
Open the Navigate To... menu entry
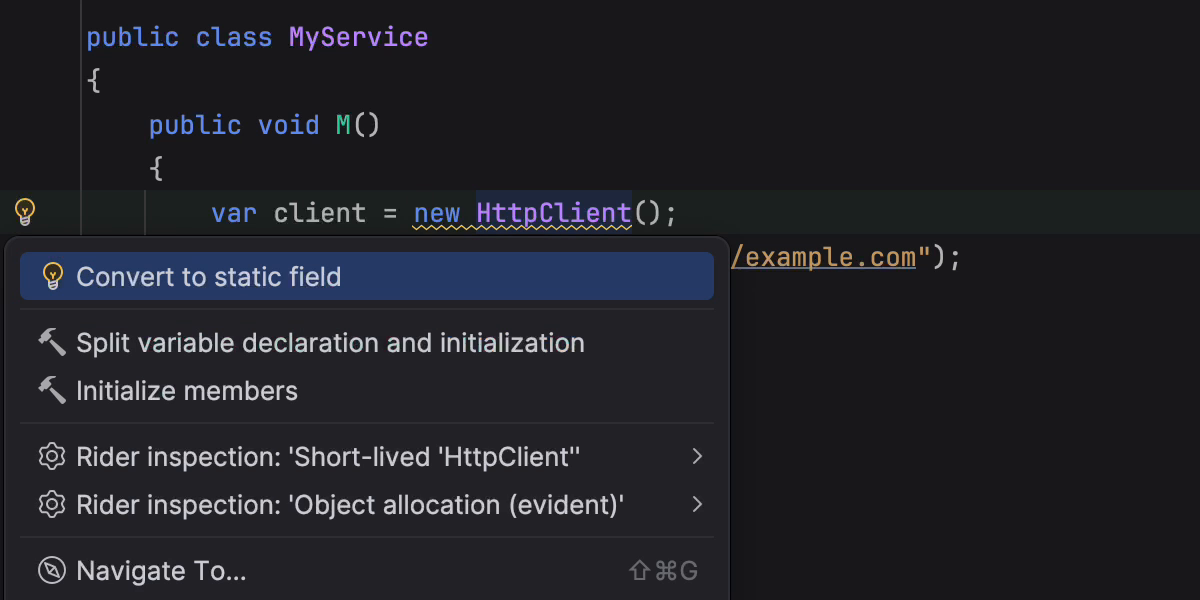click(x=161, y=571)
